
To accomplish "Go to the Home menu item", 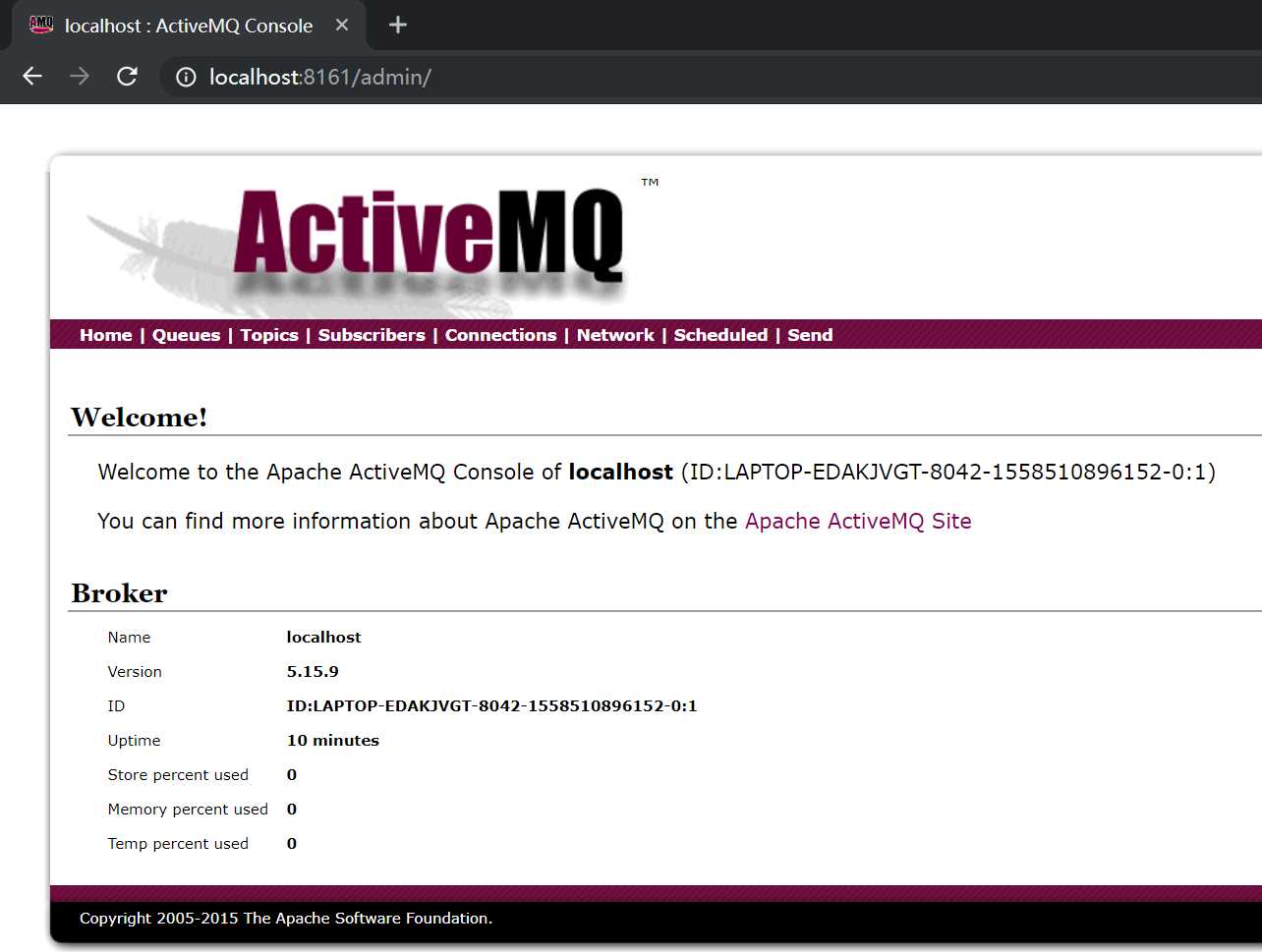I will coord(106,335).
